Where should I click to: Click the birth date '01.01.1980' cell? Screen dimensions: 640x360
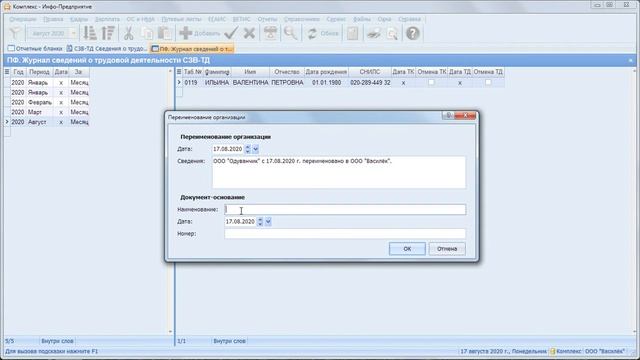click(x=326, y=82)
